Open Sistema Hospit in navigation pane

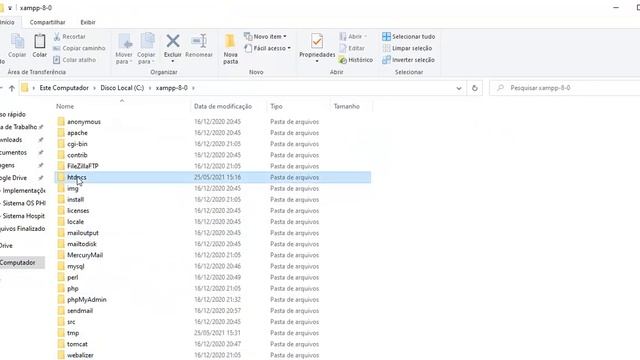pos(23,216)
